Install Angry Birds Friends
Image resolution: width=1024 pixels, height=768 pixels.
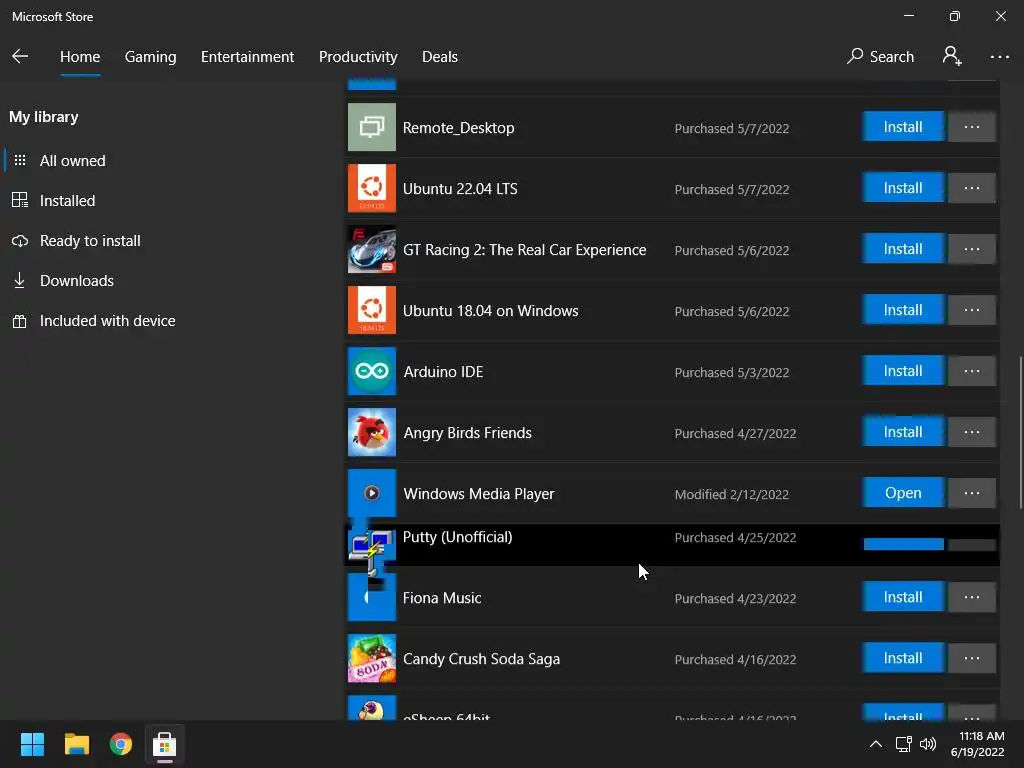point(903,432)
